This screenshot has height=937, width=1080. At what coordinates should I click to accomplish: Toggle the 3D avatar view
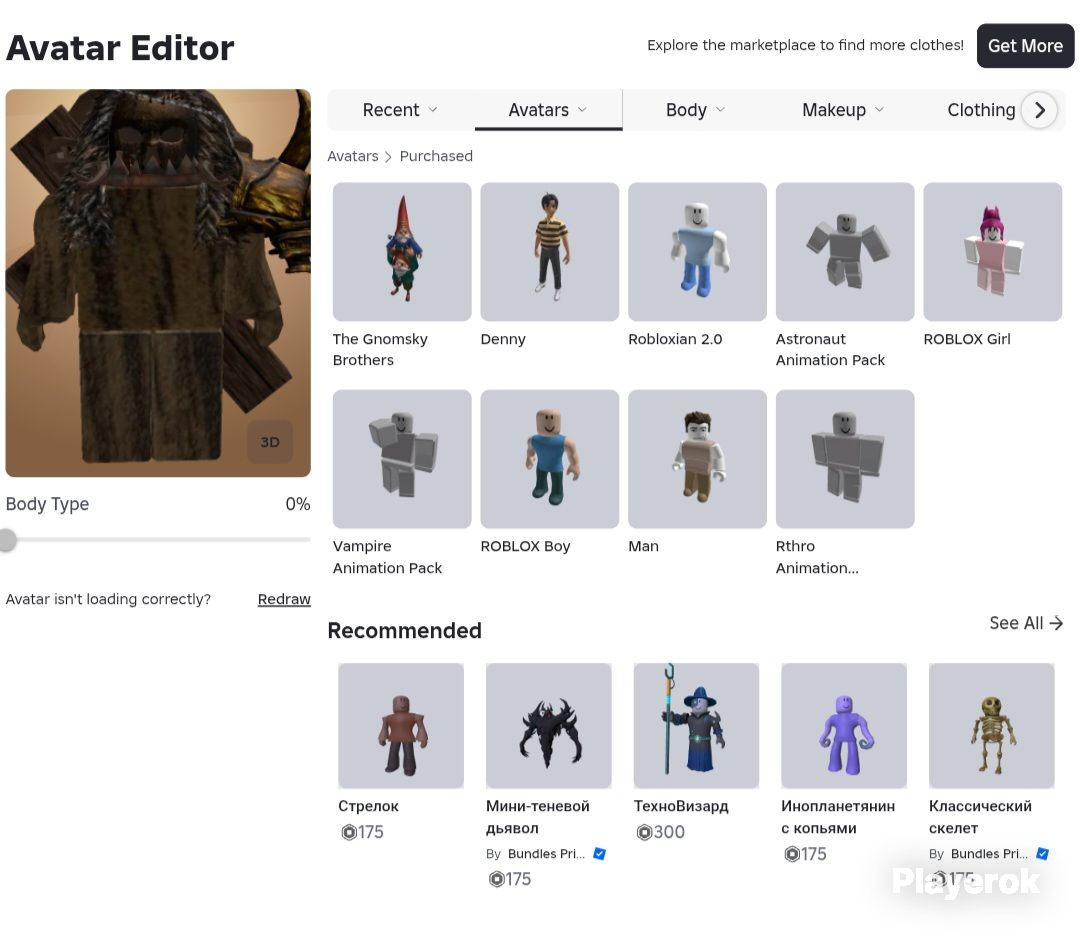[270, 442]
